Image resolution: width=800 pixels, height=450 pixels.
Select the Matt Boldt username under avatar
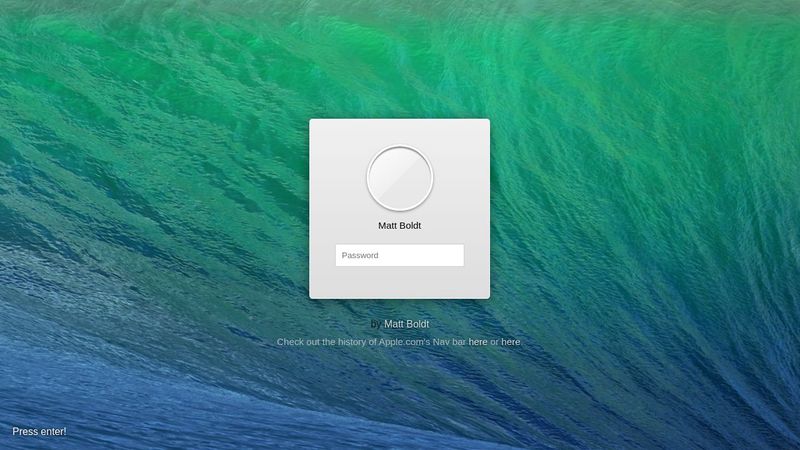(x=399, y=226)
